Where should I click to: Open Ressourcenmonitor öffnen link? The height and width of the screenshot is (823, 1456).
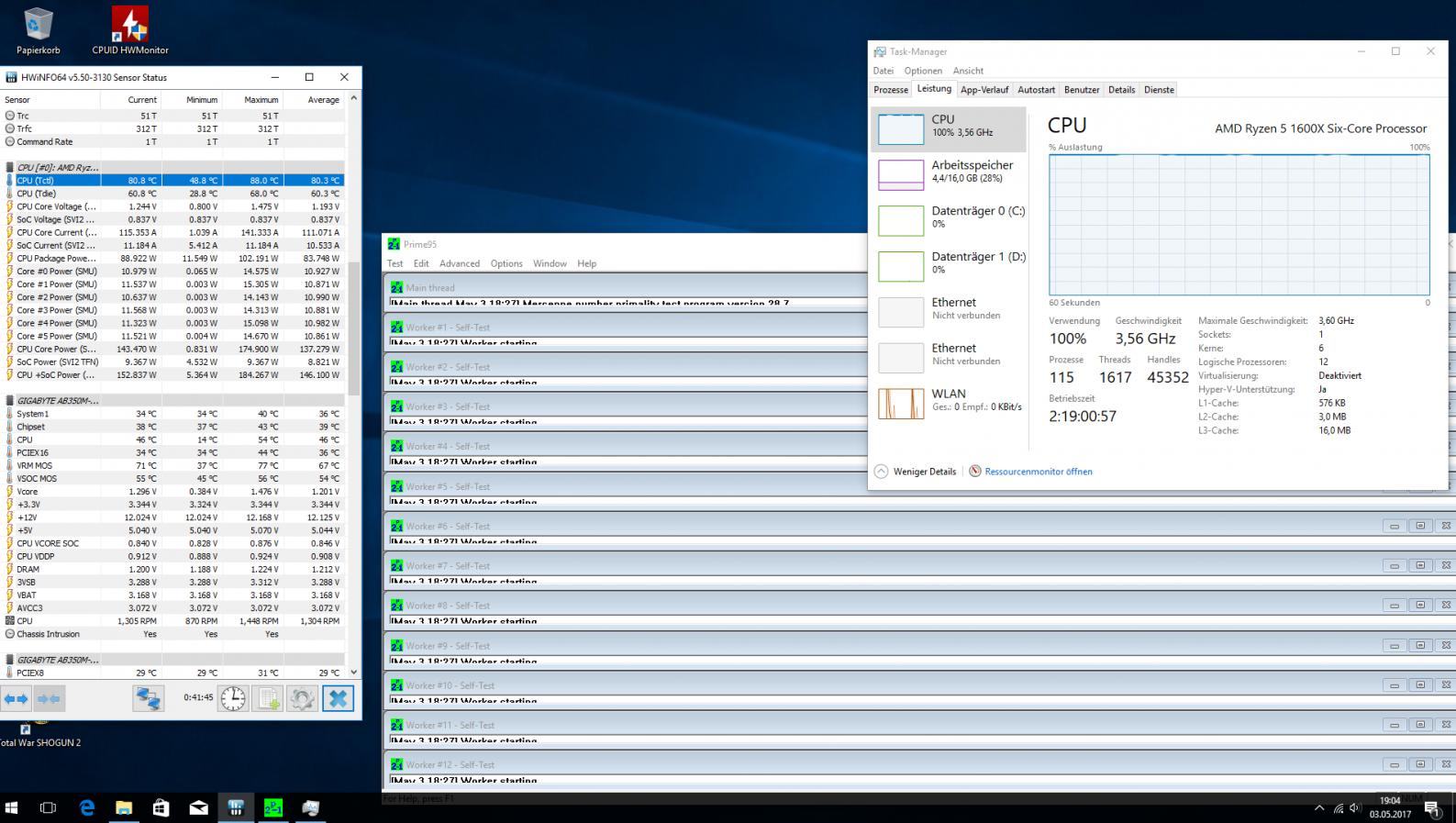click(1039, 472)
